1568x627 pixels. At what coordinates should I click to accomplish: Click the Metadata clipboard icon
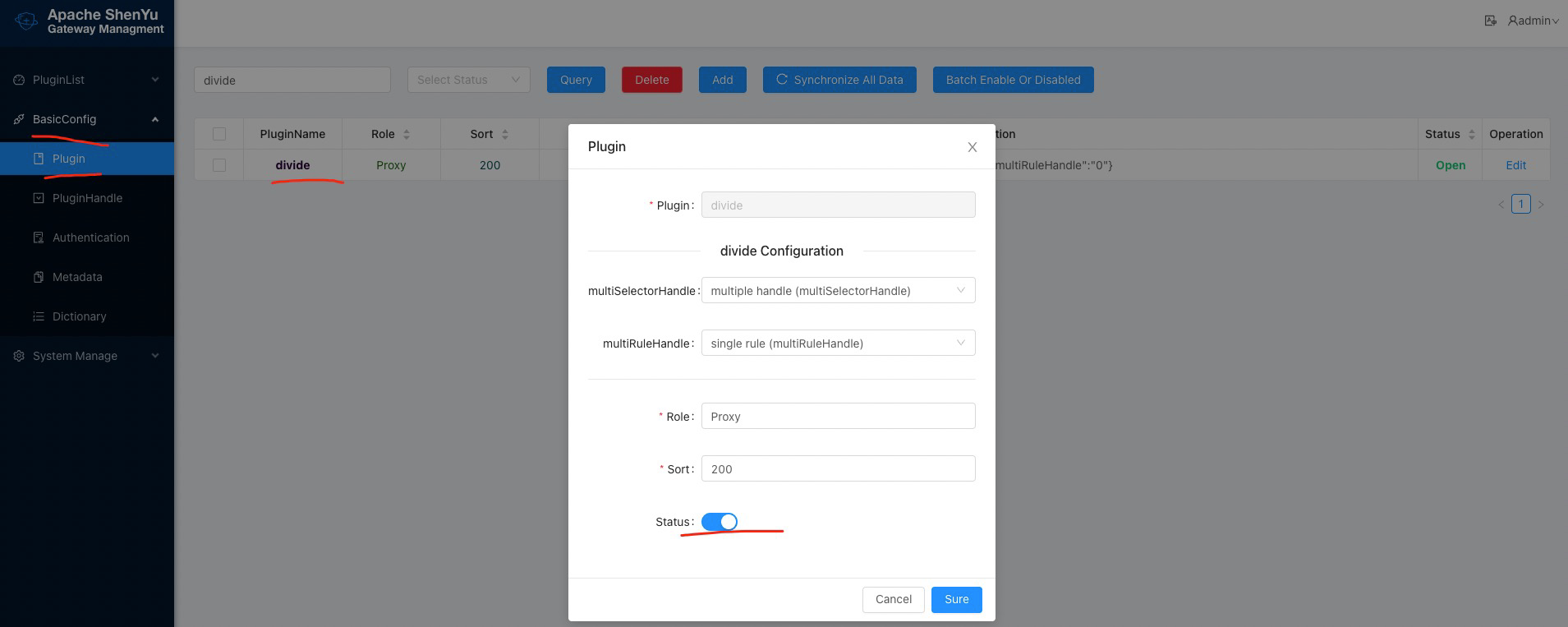pos(38,277)
